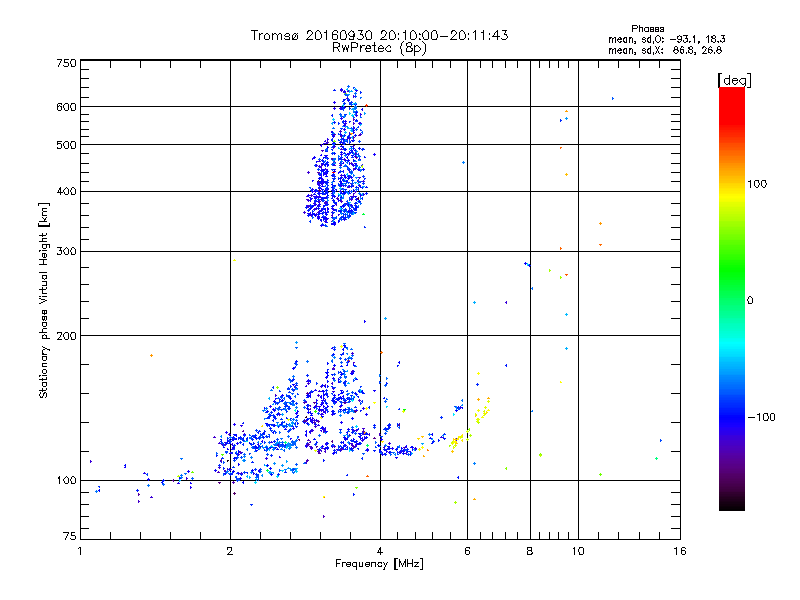Click the x-axis tick label '16'
This screenshot has width=800, height=600.
tap(680, 551)
